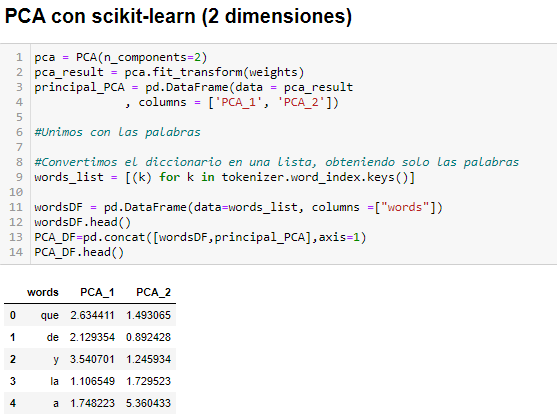The width and height of the screenshot is (557, 420).
Task: Click the wordsDF DataFrame creation line
Action: (x=238, y=207)
